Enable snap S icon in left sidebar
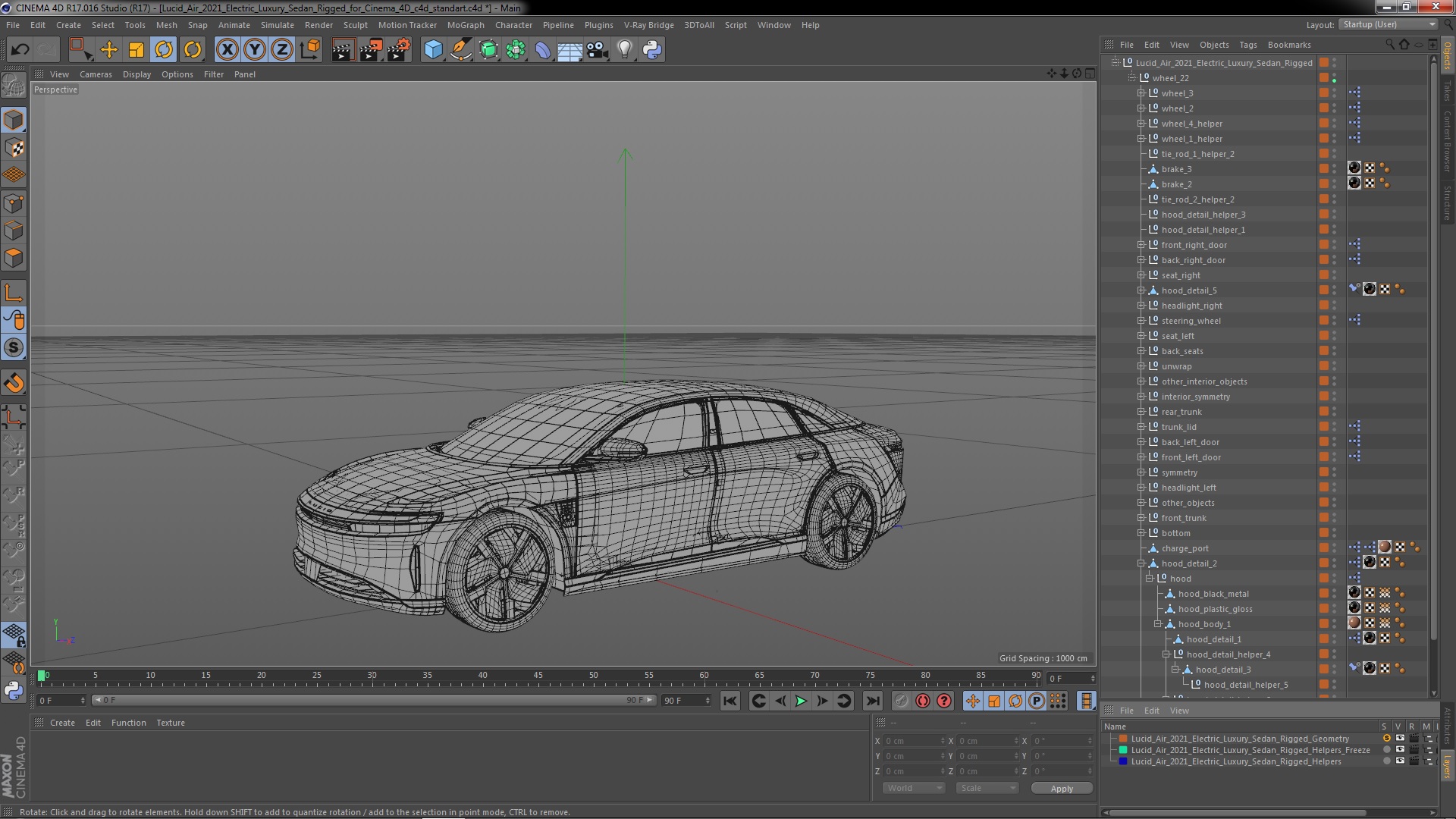 pyautogui.click(x=14, y=348)
